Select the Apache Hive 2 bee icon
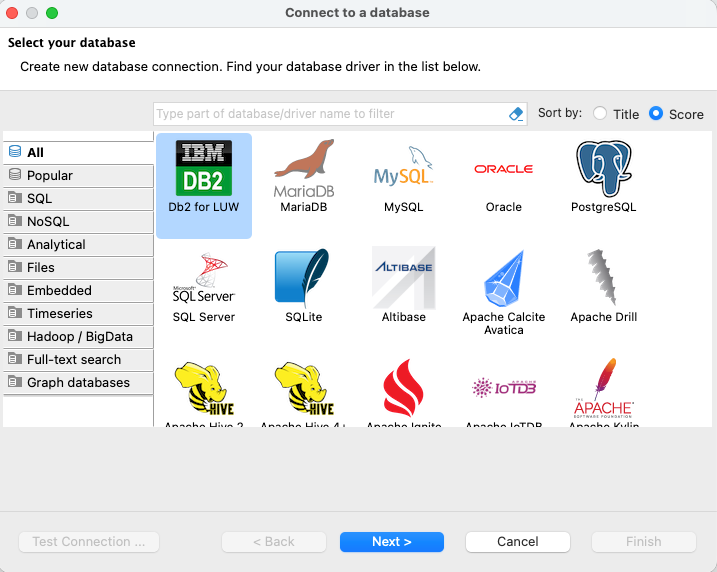The height and width of the screenshot is (572, 717). (x=204, y=388)
